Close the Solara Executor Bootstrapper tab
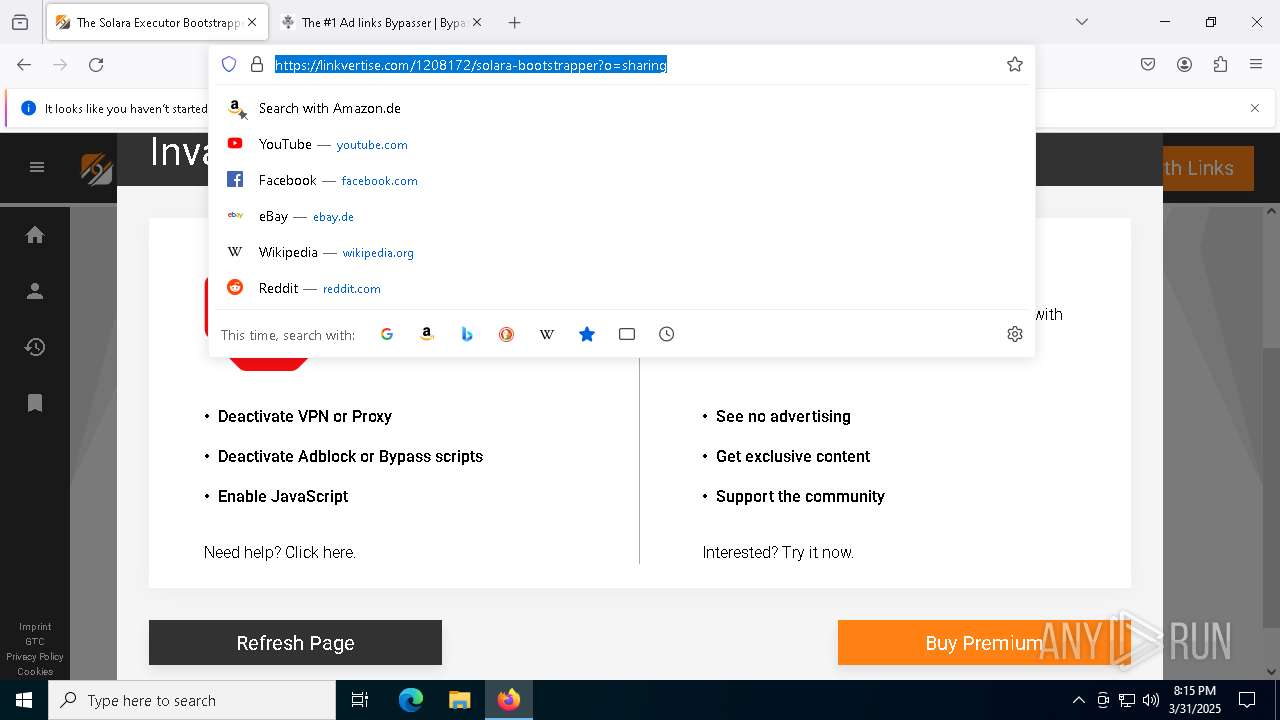Image resolution: width=1280 pixels, height=720 pixels. (x=252, y=22)
